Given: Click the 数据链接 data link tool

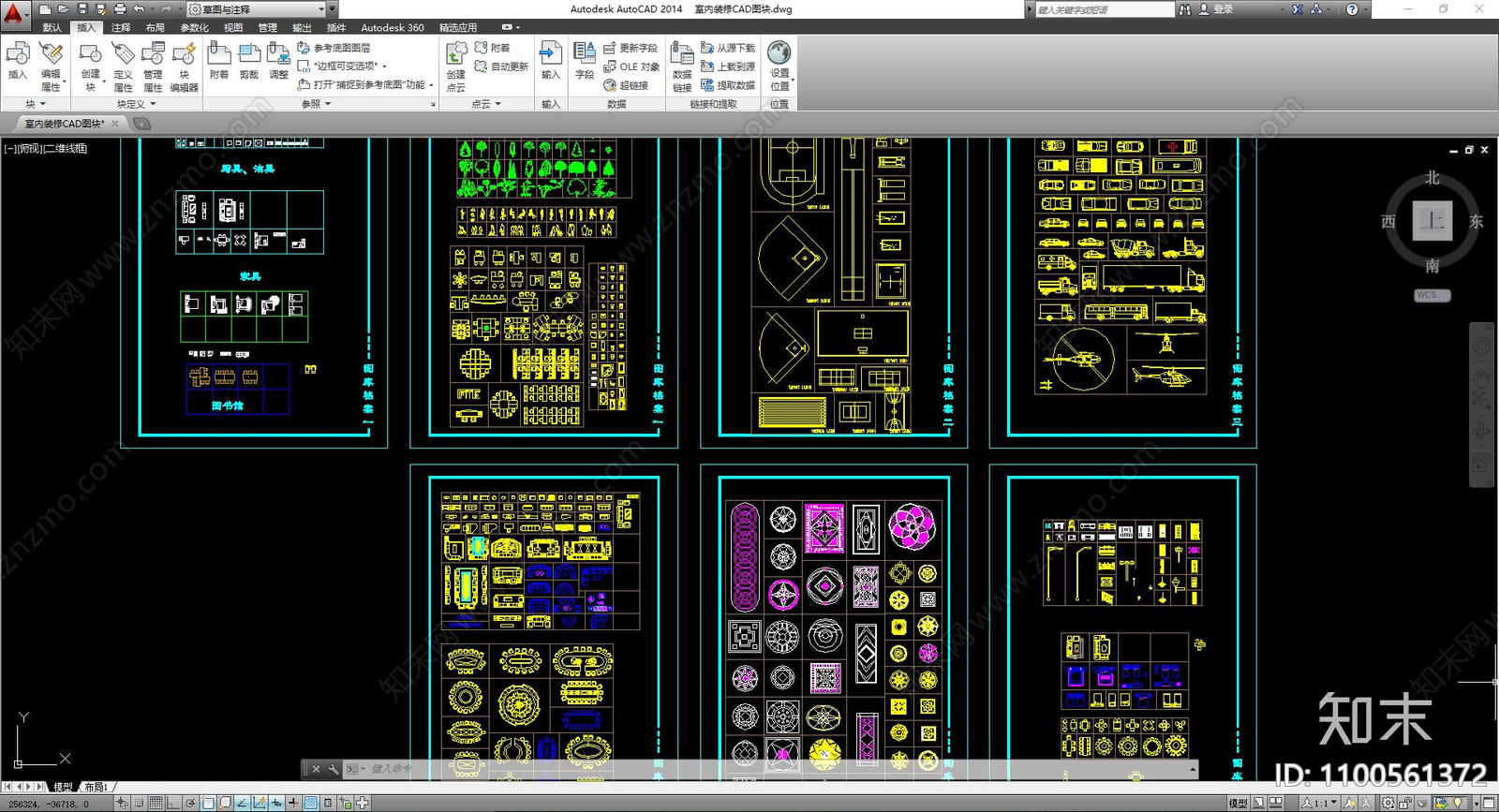Looking at the screenshot, I should [x=682, y=66].
